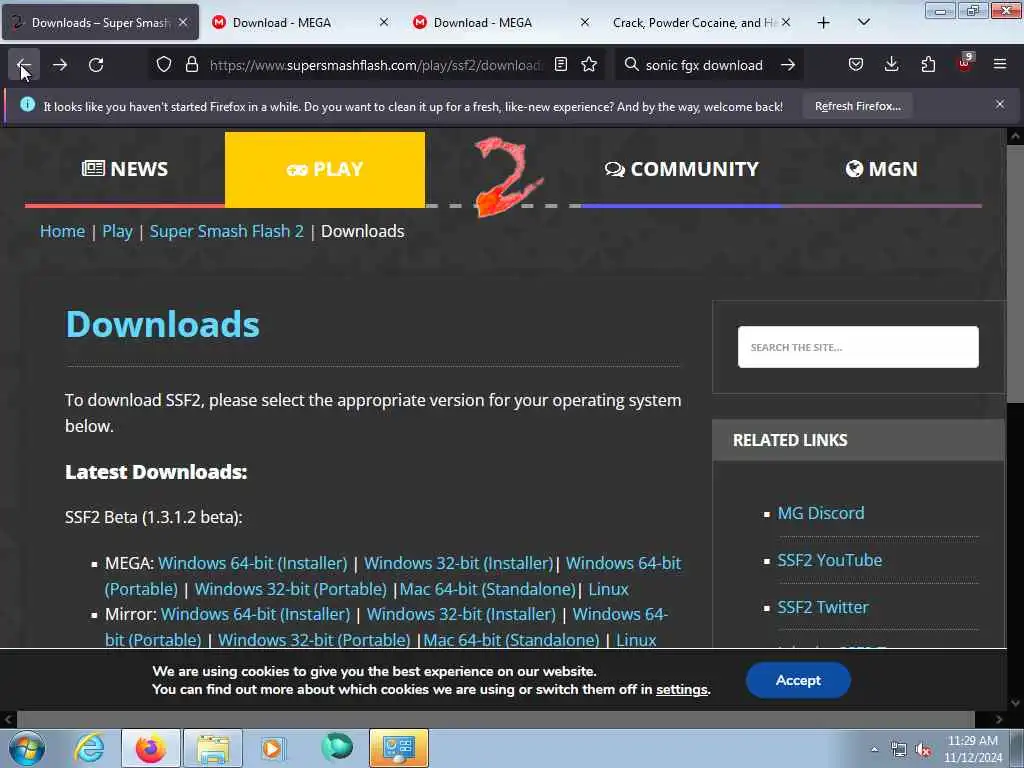Reload the current page

[96, 65]
